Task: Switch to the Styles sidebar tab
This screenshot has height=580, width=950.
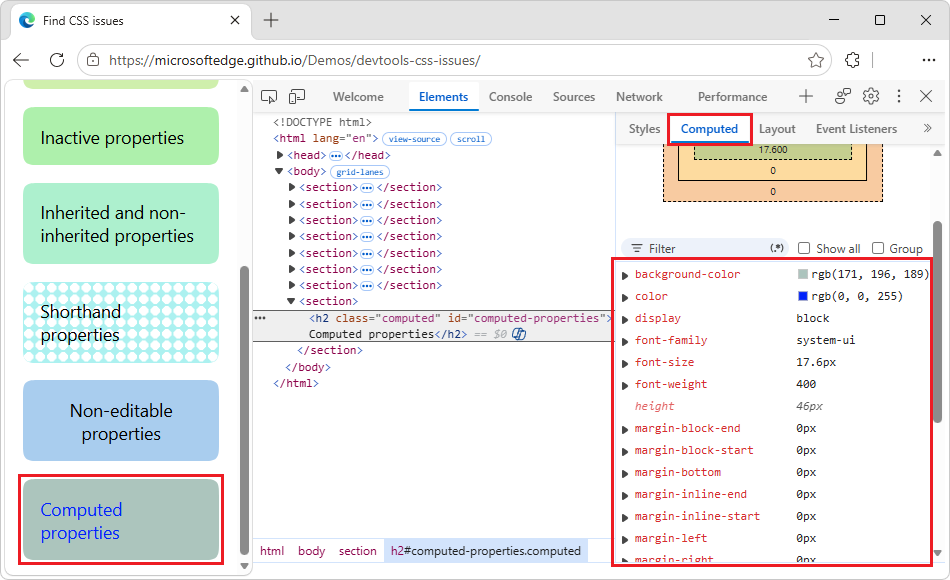Action: (x=644, y=128)
